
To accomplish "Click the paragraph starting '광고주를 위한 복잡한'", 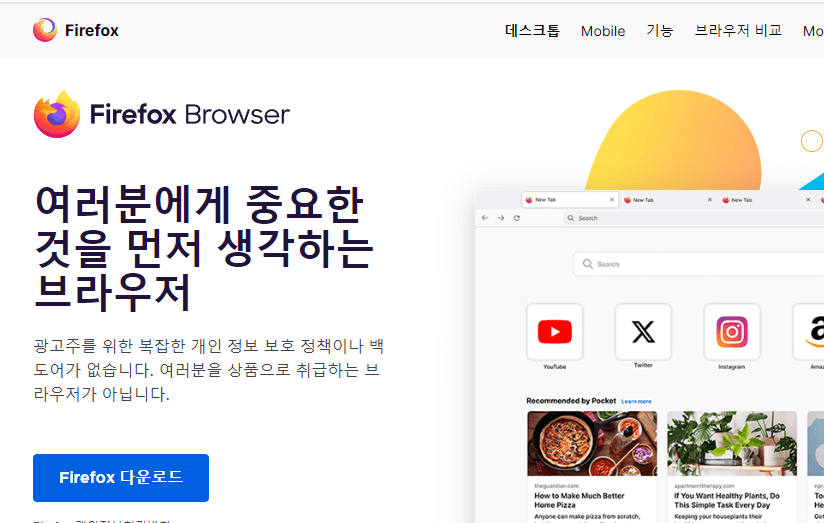I will pos(209,370).
